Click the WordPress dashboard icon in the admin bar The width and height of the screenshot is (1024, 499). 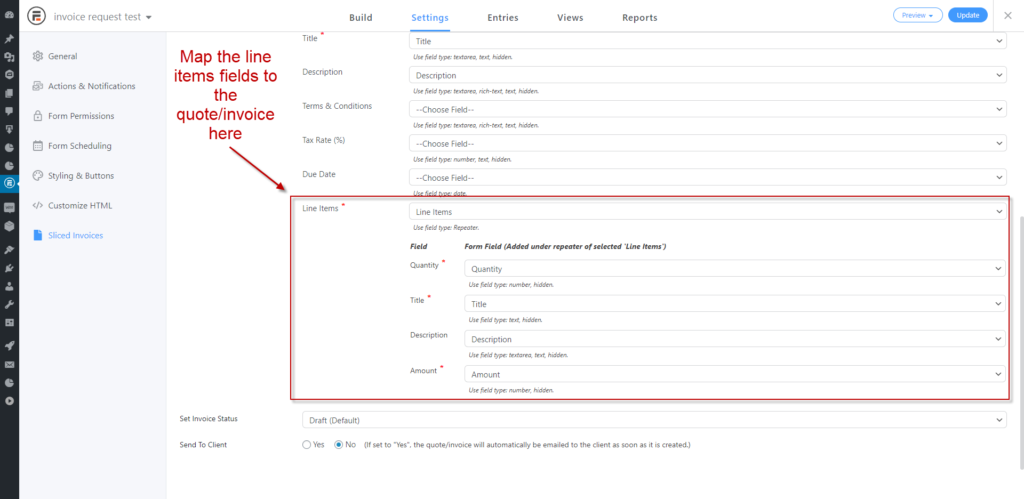9,14
